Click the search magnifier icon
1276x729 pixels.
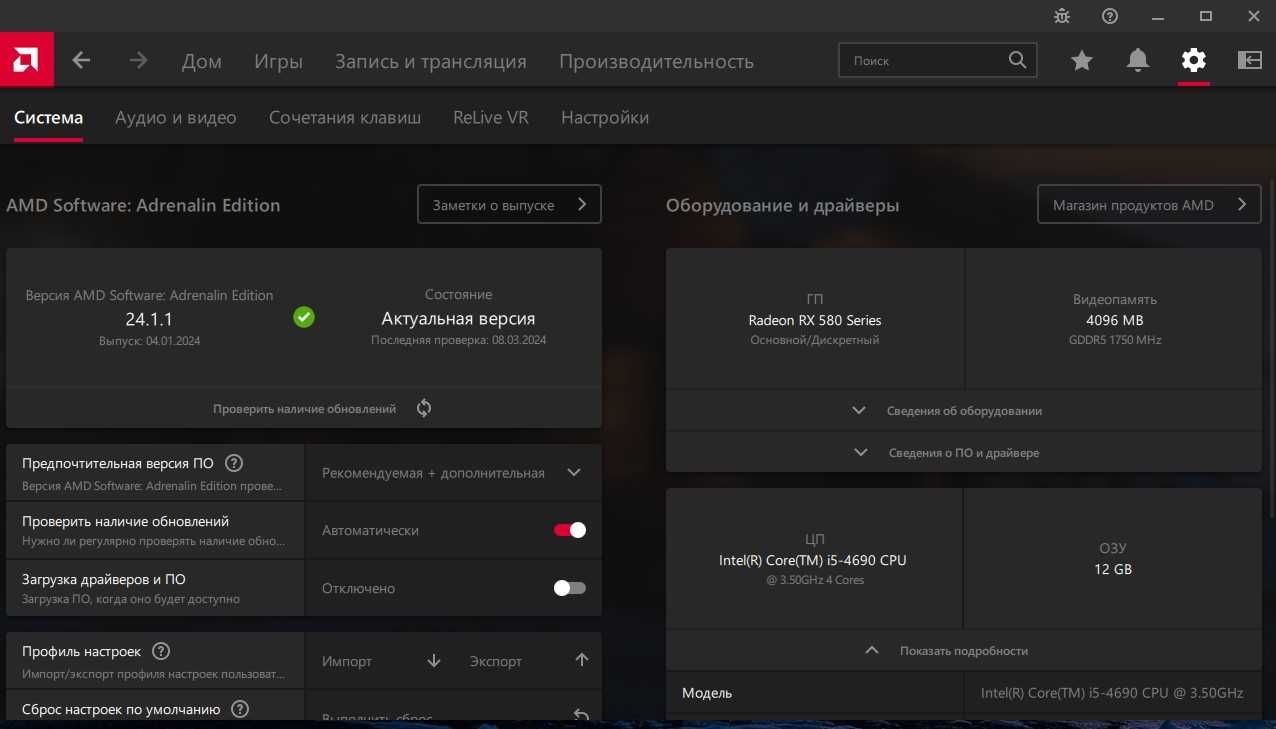click(x=1017, y=60)
